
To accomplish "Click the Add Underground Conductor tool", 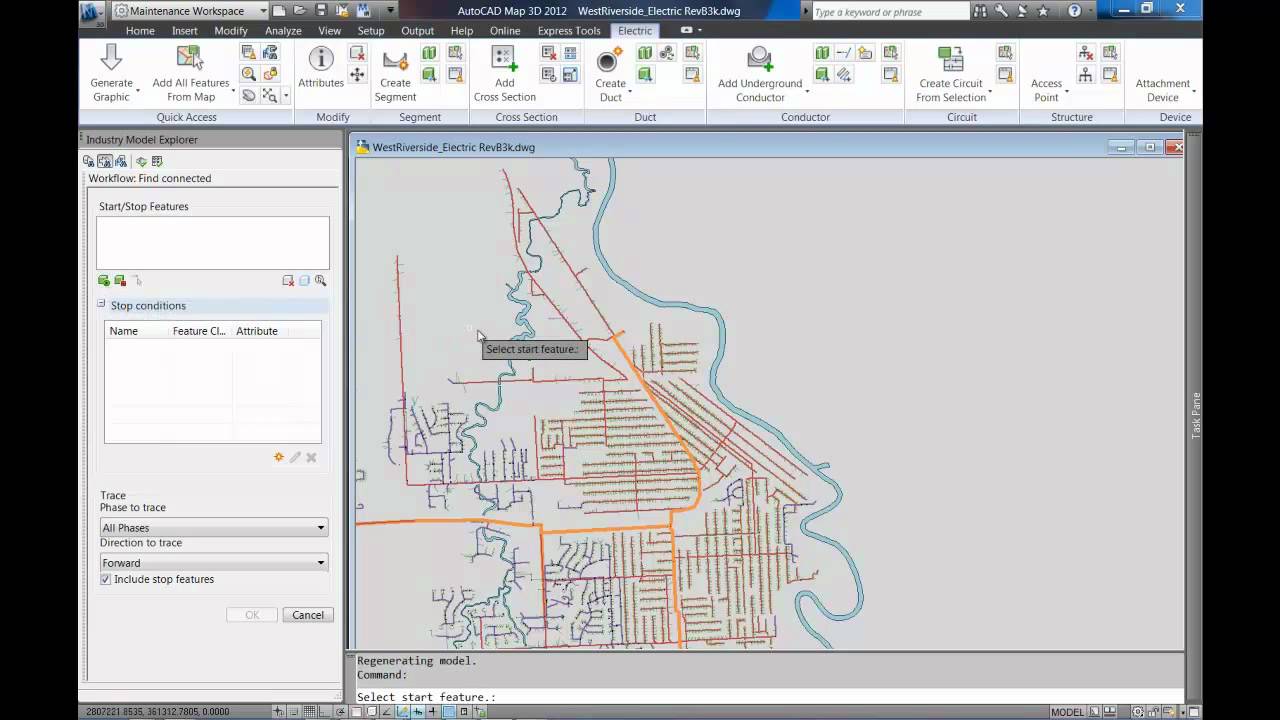I will point(760,74).
